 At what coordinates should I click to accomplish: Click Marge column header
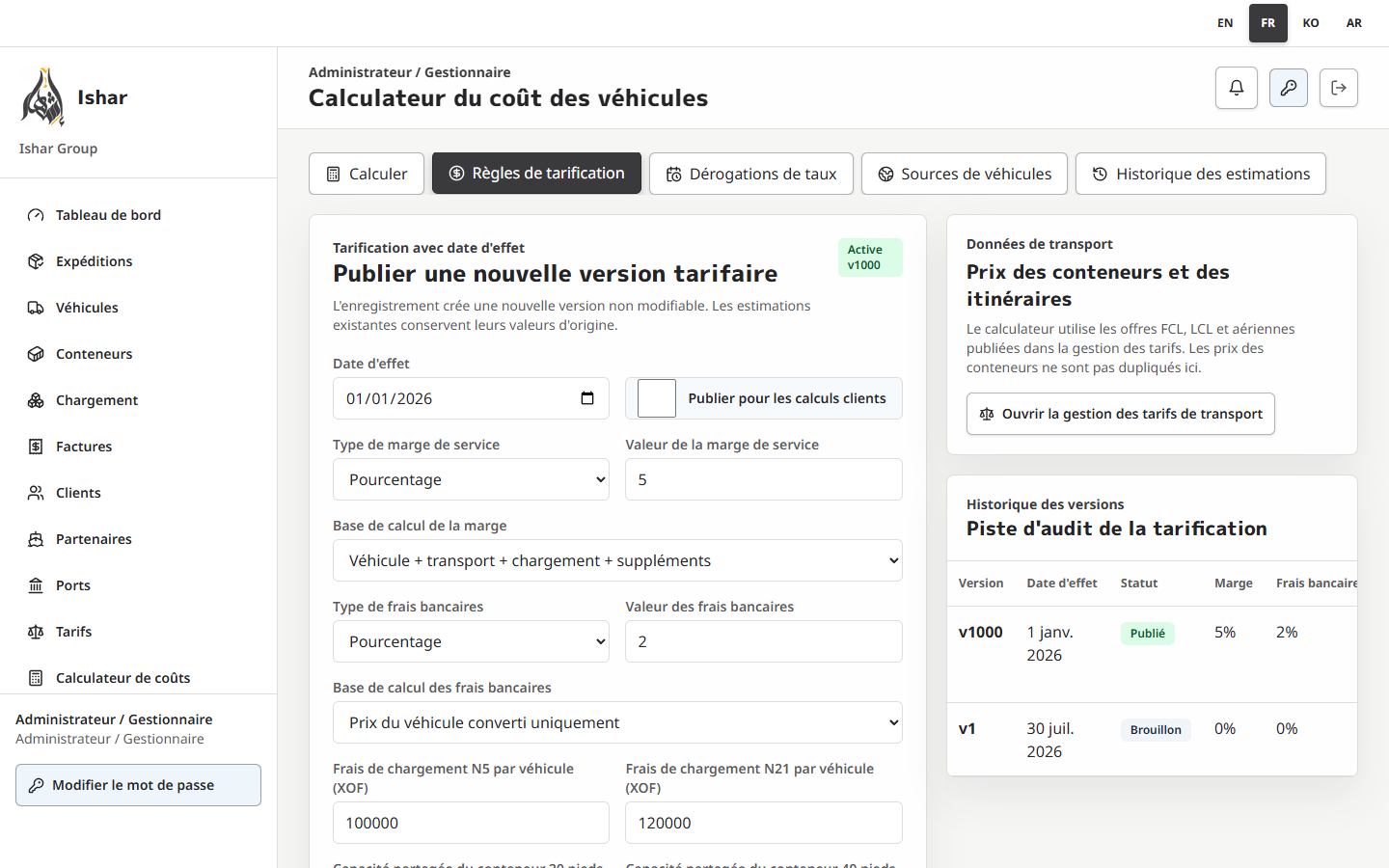point(1234,583)
